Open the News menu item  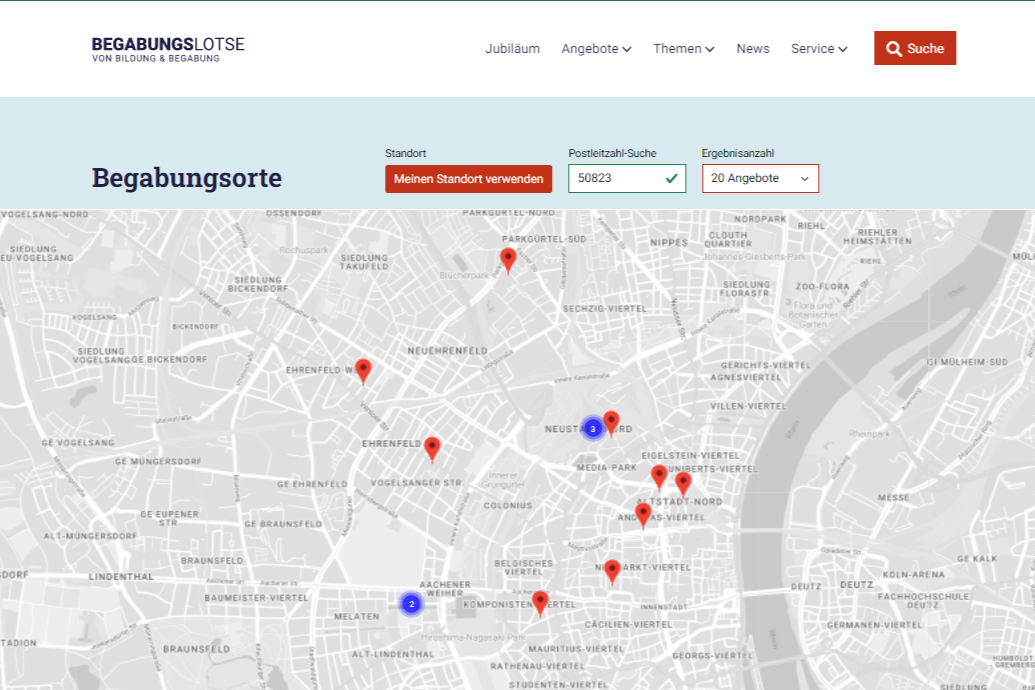point(753,48)
